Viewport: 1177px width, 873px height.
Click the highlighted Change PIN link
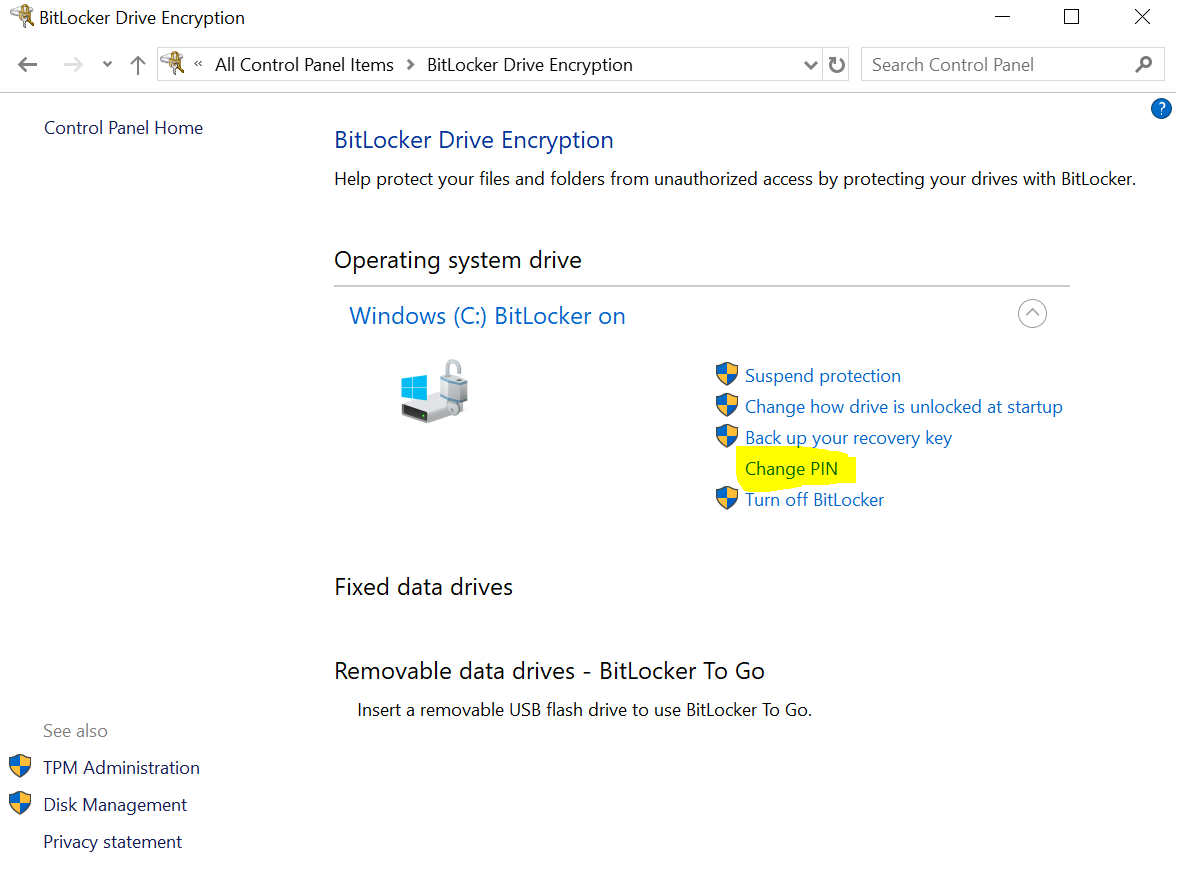pyautogui.click(x=791, y=469)
